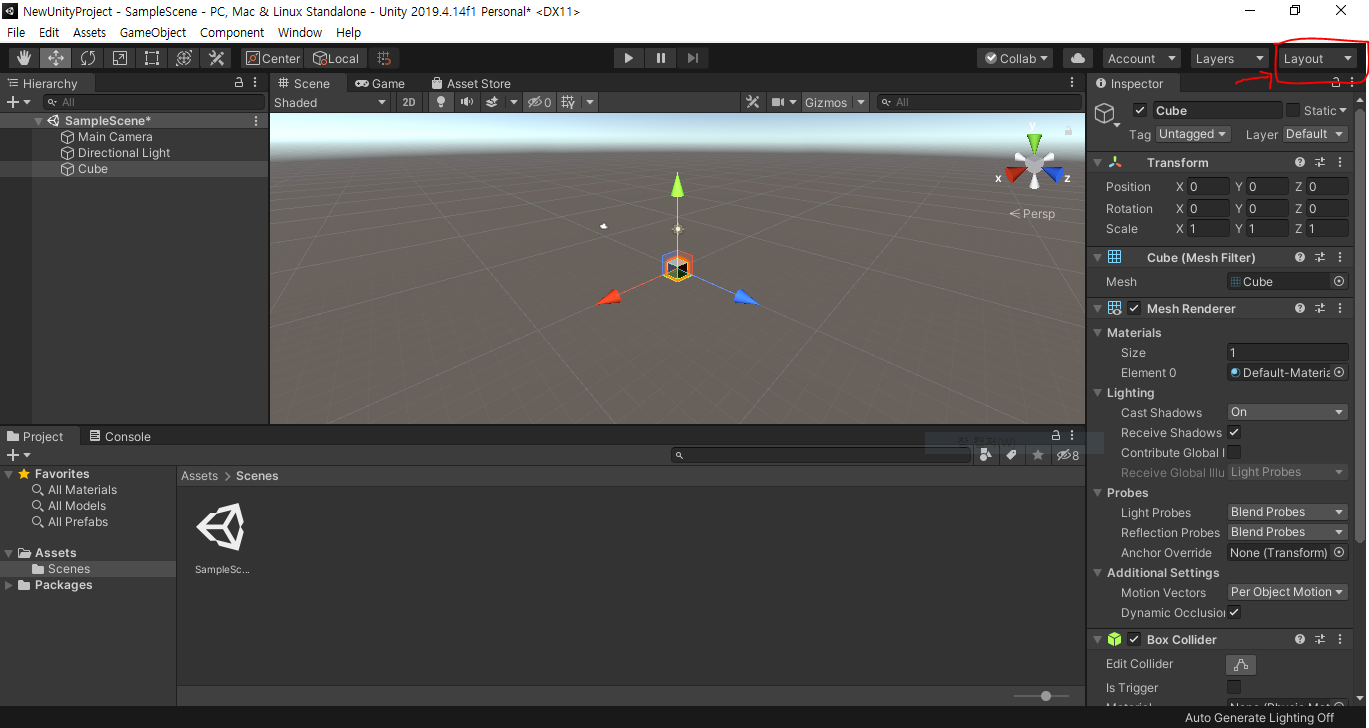Toggle grid snapping icon in toolbar

click(384, 58)
